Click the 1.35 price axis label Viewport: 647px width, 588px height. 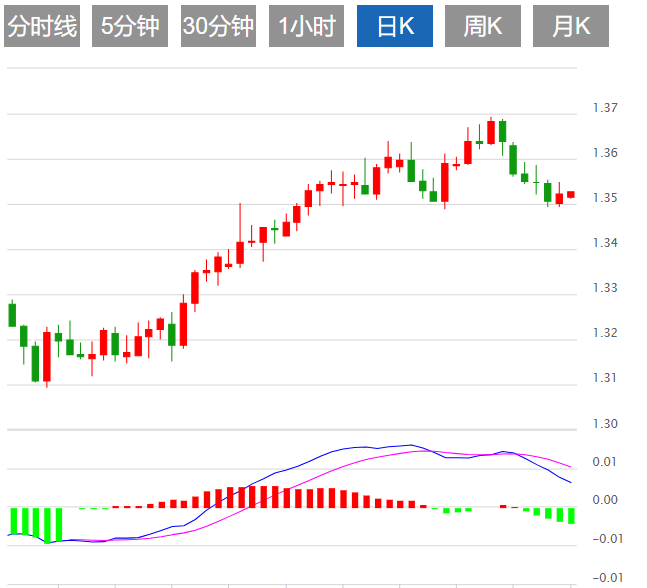tap(605, 198)
